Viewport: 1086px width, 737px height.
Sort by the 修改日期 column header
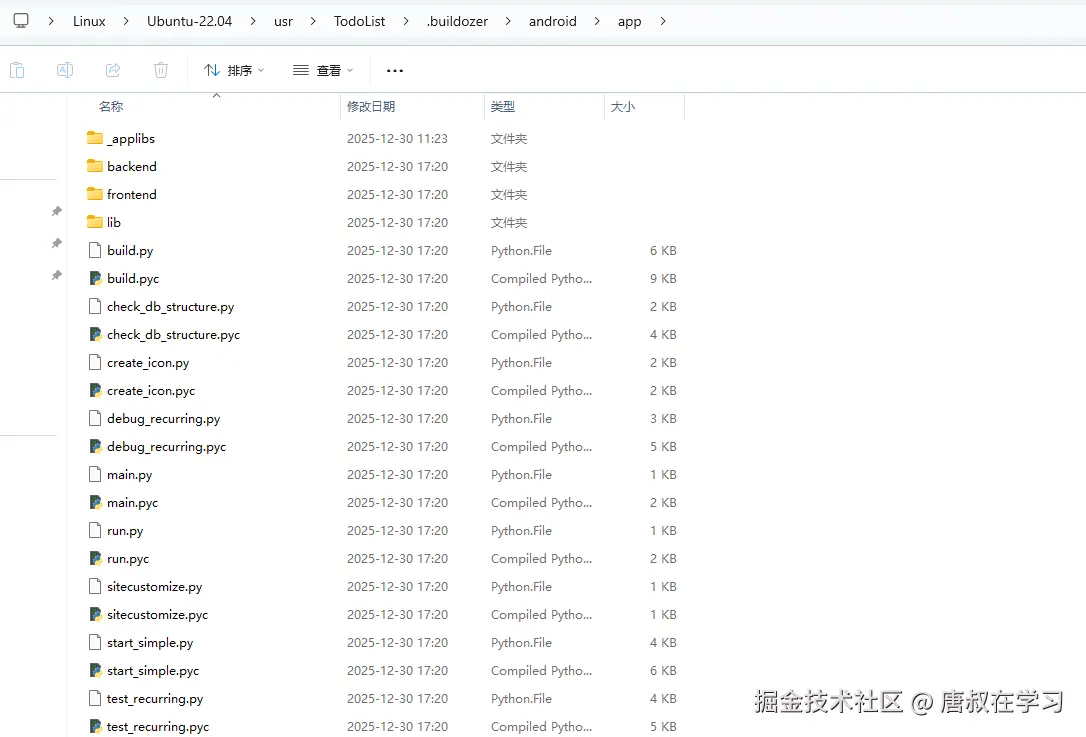click(371, 106)
